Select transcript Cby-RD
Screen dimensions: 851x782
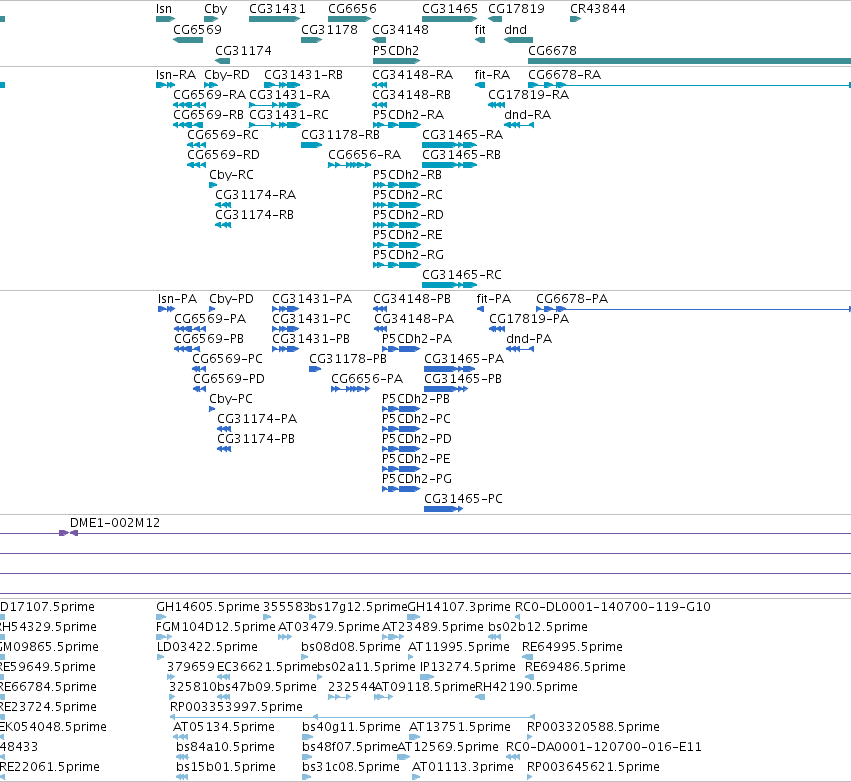point(227,74)
